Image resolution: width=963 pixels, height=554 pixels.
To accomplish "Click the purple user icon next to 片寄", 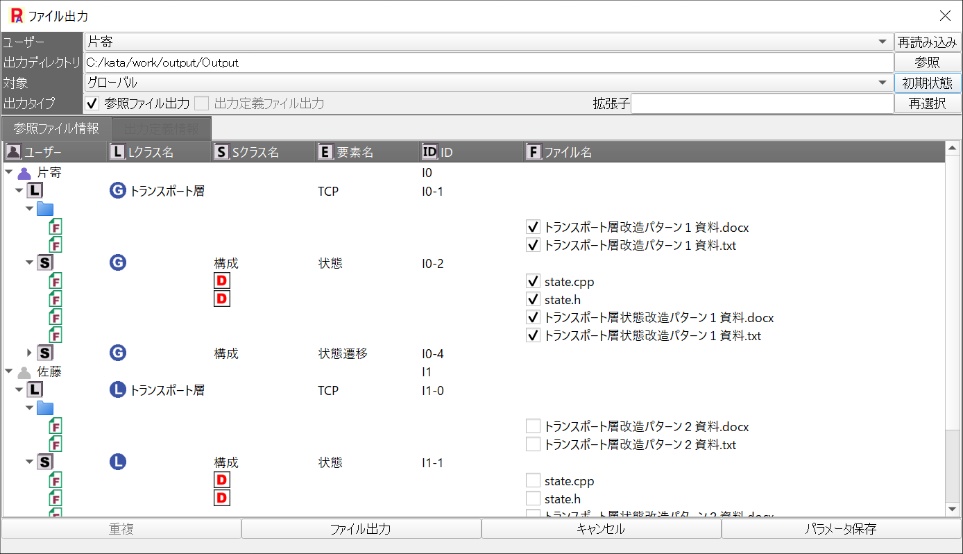I will (x=25, y=173).
